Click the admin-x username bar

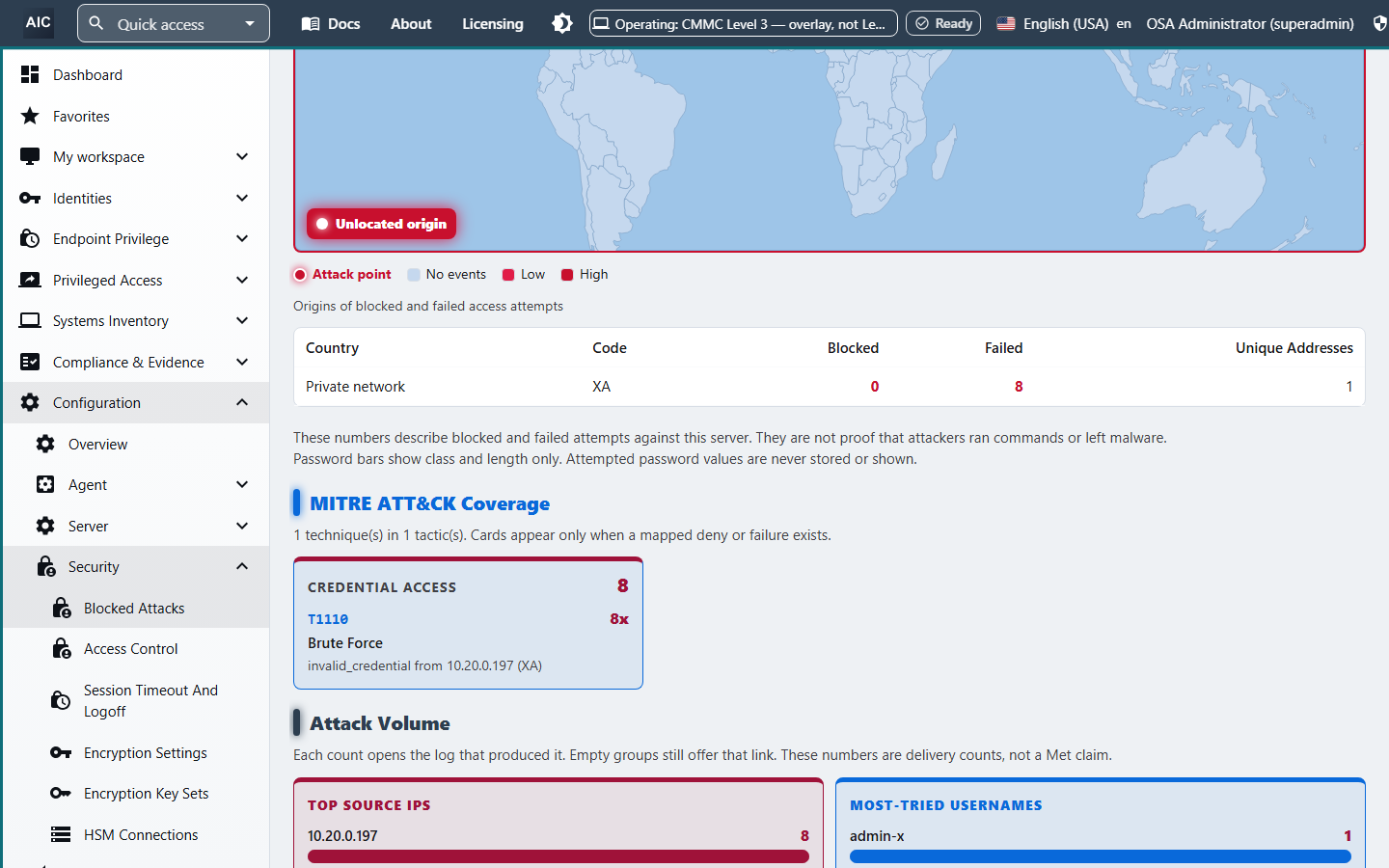point(1101,856)
